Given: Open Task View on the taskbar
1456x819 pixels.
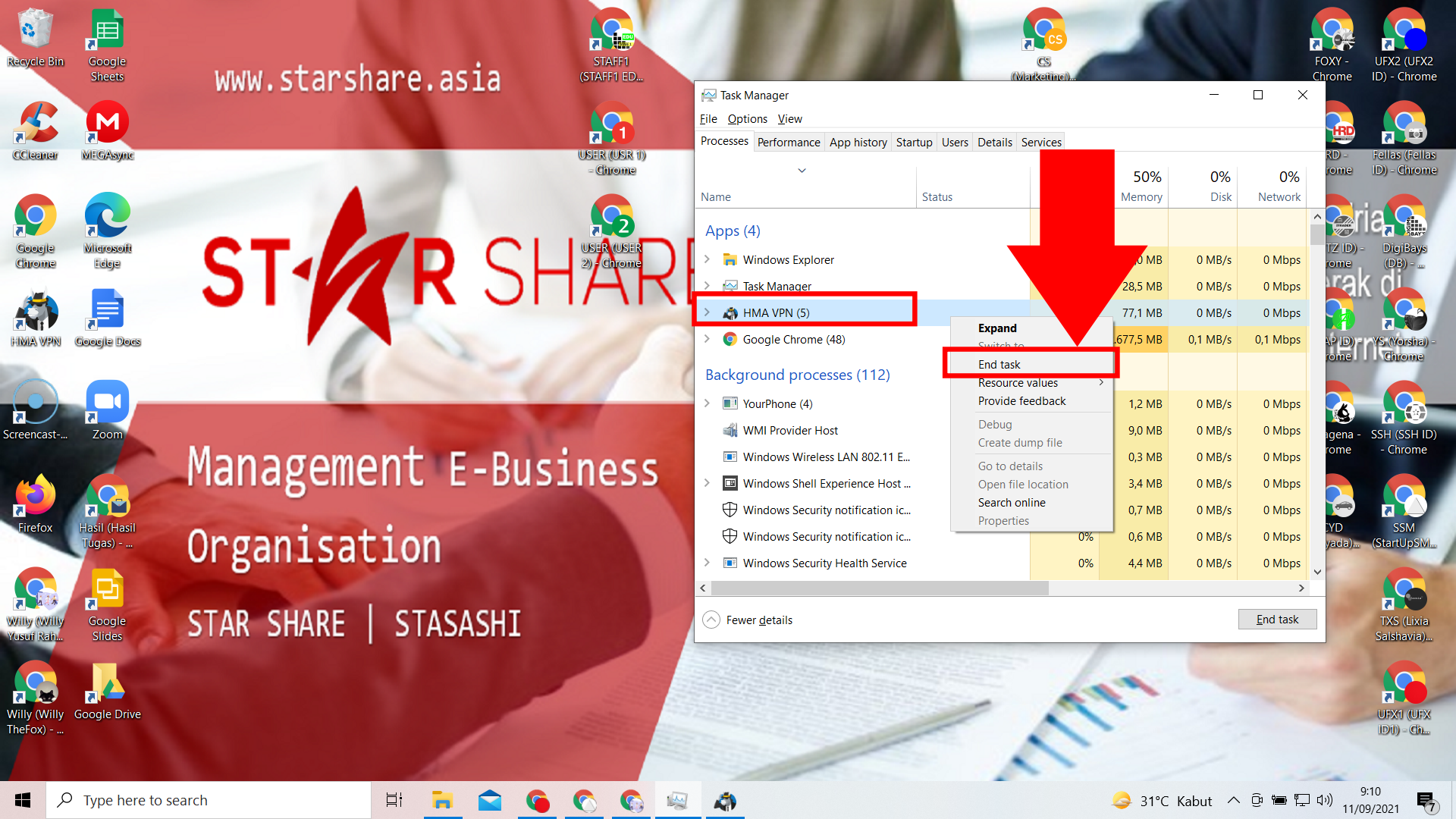Looking at the screenshot, I should 394,800.
